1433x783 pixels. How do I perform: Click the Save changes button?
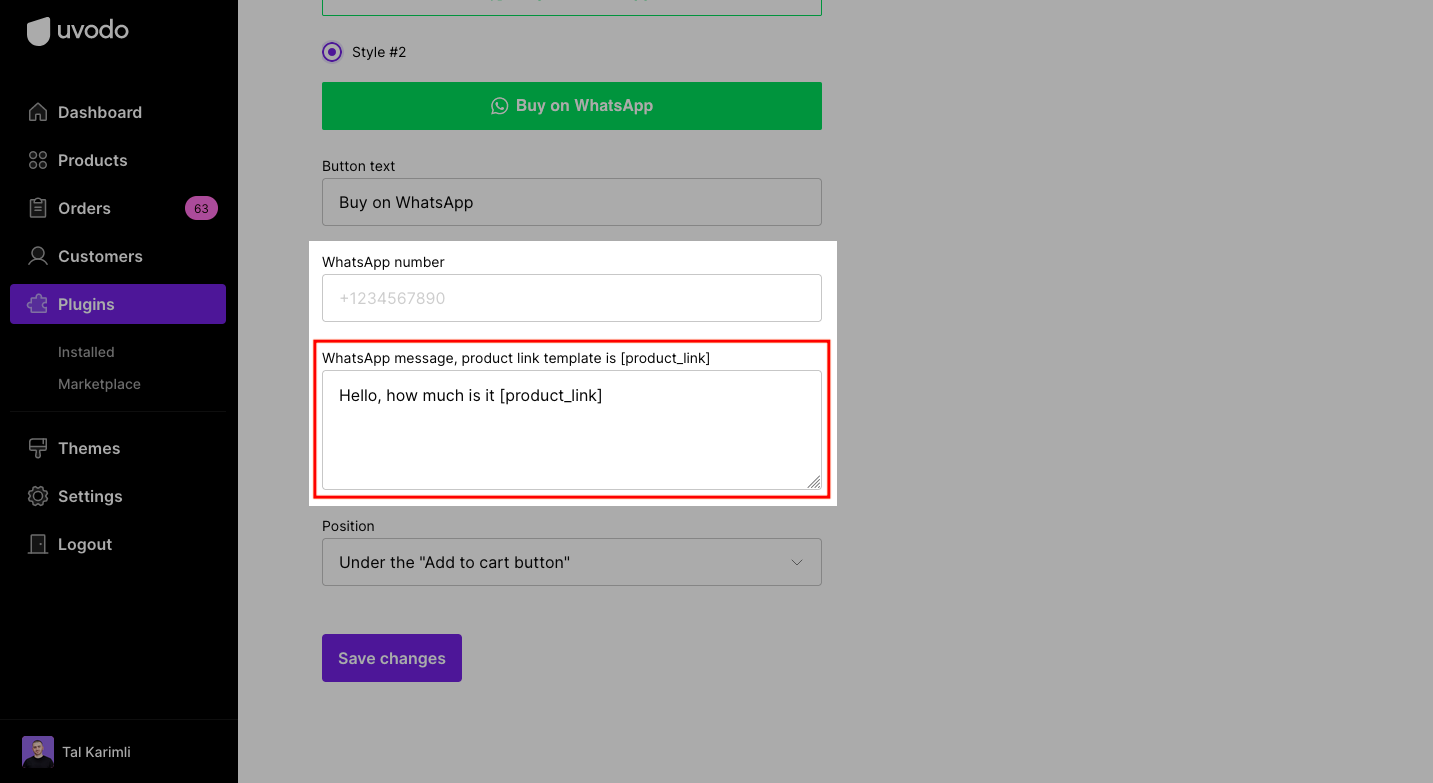pyautogui.click(x=392, y=658)
